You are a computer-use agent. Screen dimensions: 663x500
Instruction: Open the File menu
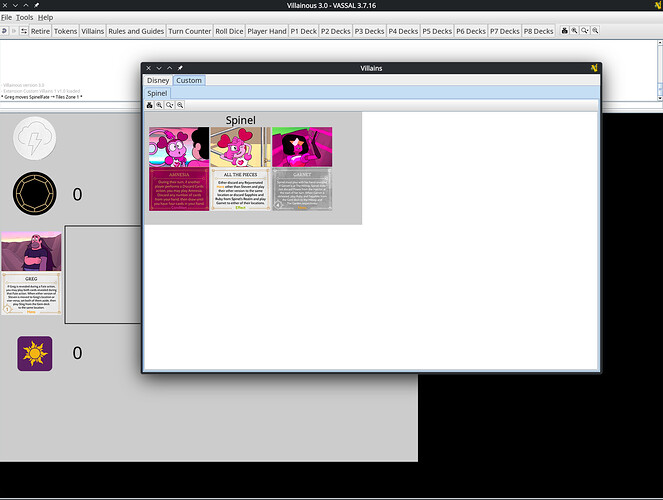[x=6, y=17]
